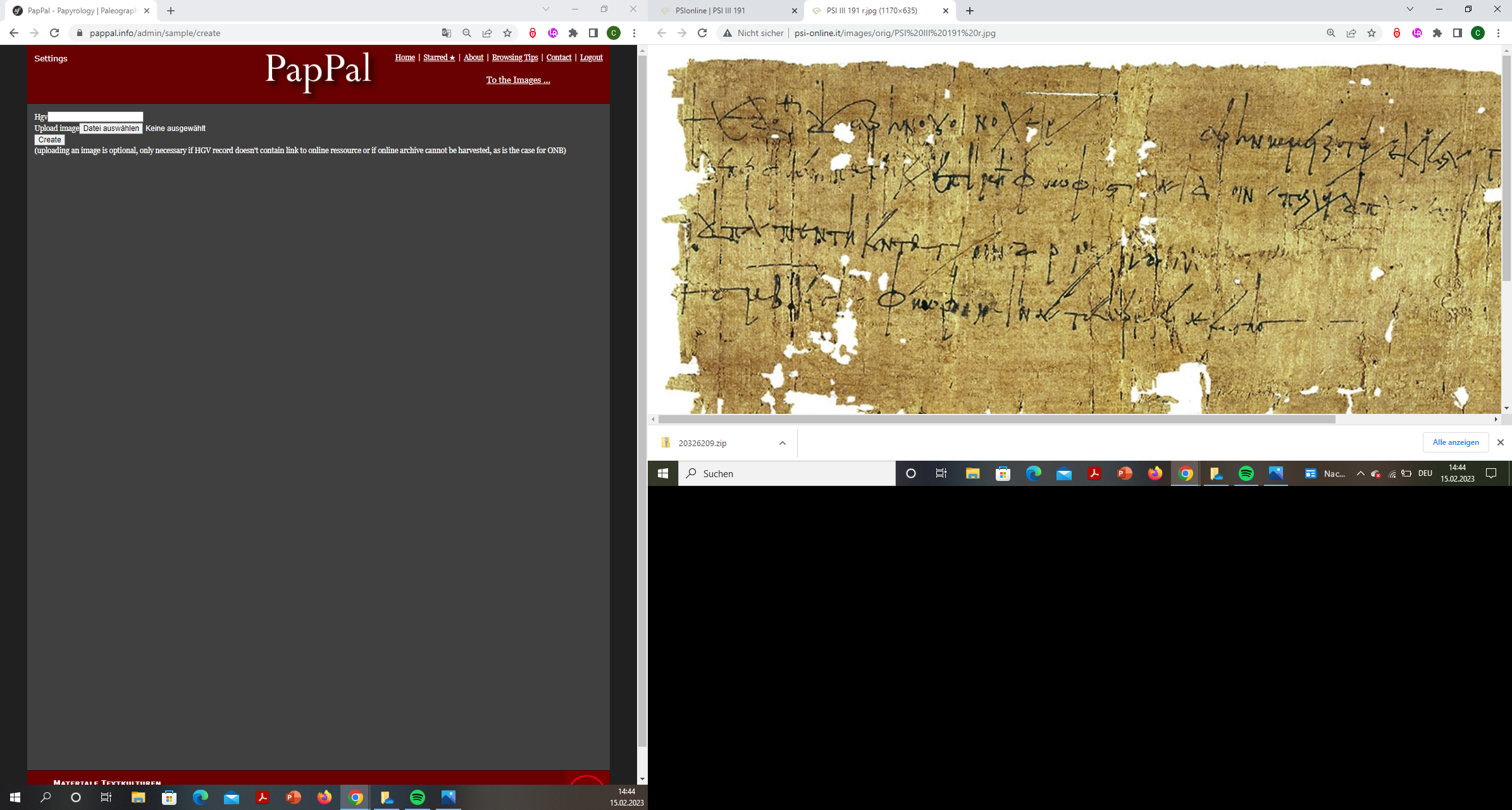1512x810 pixels.
Task: Follow the To the Images link
Action: (518, 80)
